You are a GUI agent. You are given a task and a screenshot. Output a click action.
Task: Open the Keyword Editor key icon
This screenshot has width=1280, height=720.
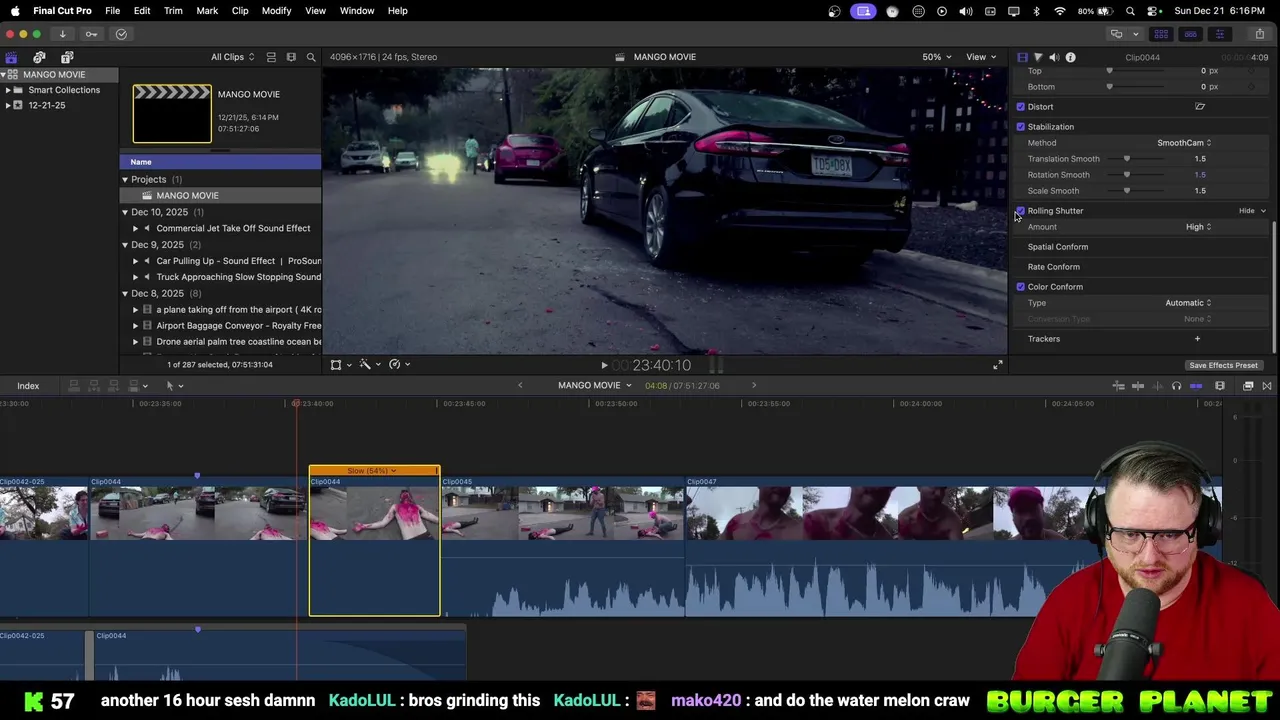tap(91, 34)
